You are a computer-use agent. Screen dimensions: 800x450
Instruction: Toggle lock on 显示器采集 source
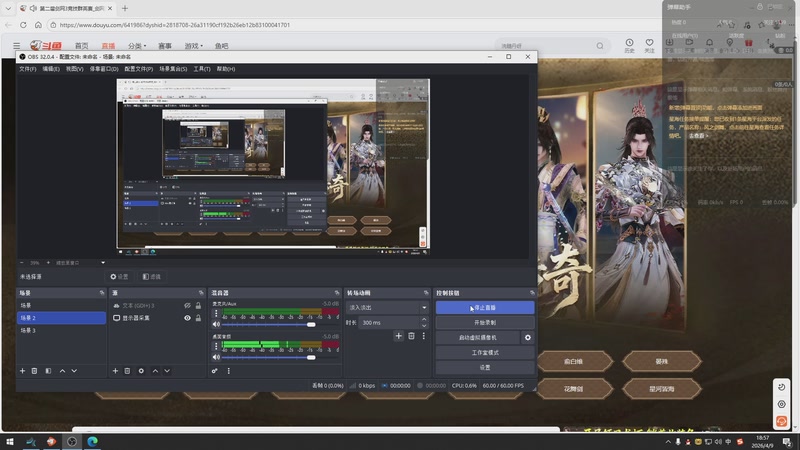[x=198, y=318]
